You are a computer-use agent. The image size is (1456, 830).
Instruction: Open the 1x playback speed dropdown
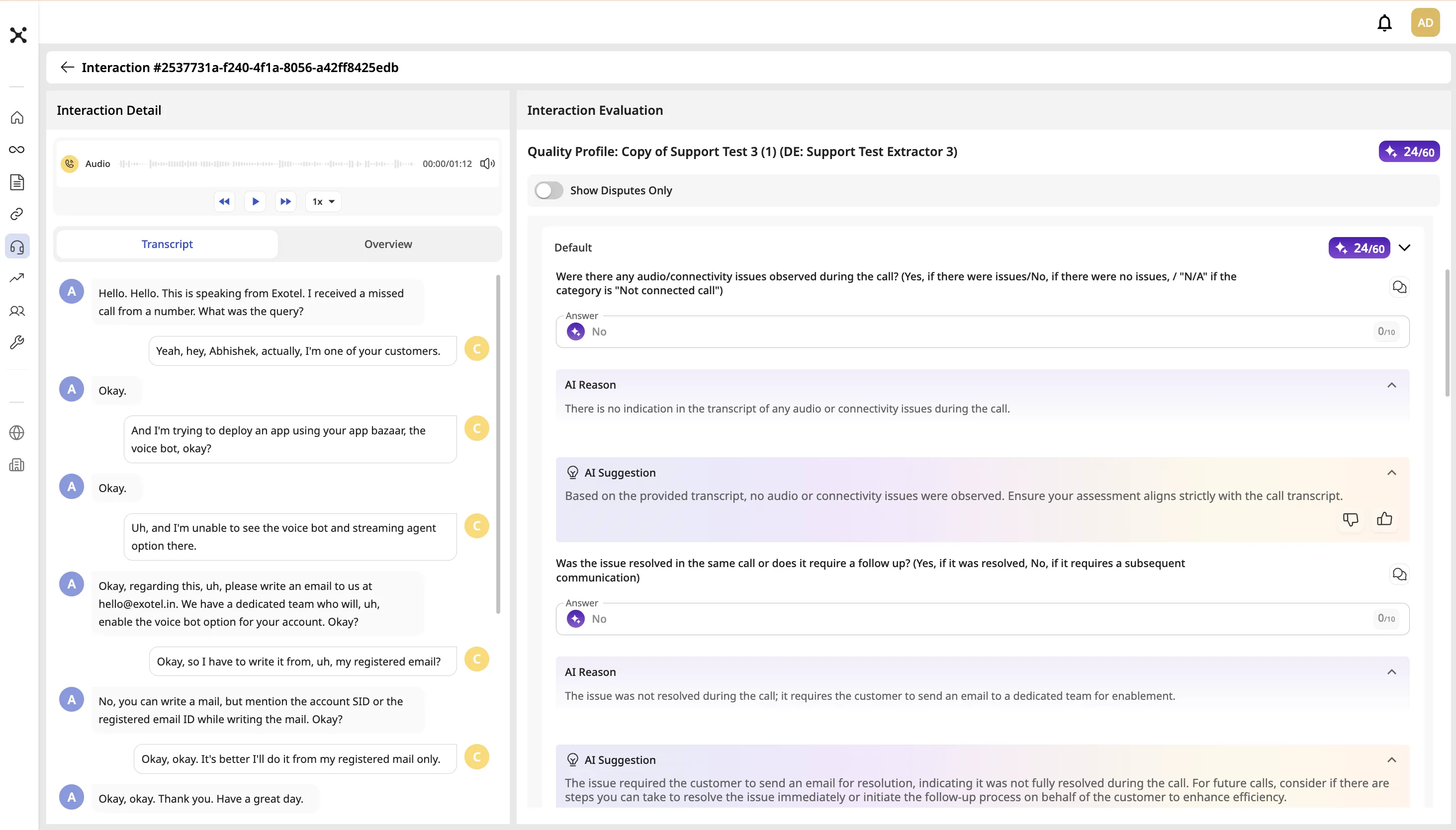tap(323, 201)
